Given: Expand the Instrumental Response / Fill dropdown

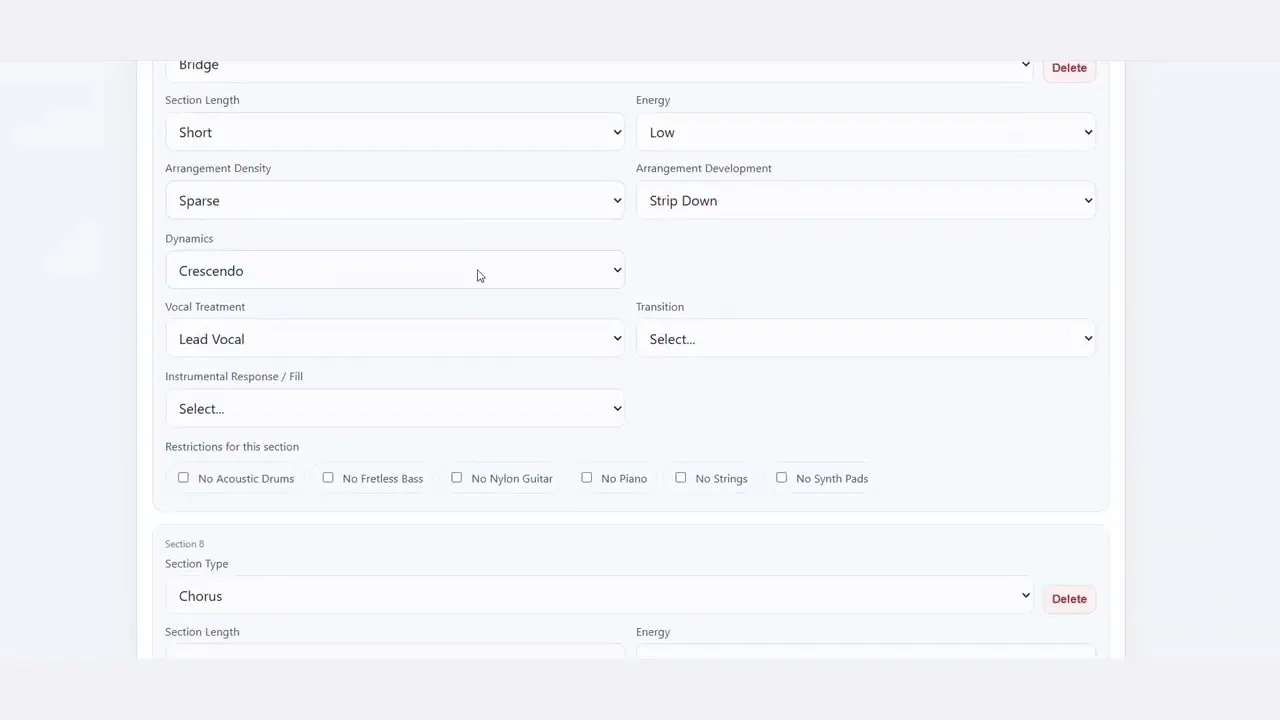Looking at the screenshot, I should (395, 408).
